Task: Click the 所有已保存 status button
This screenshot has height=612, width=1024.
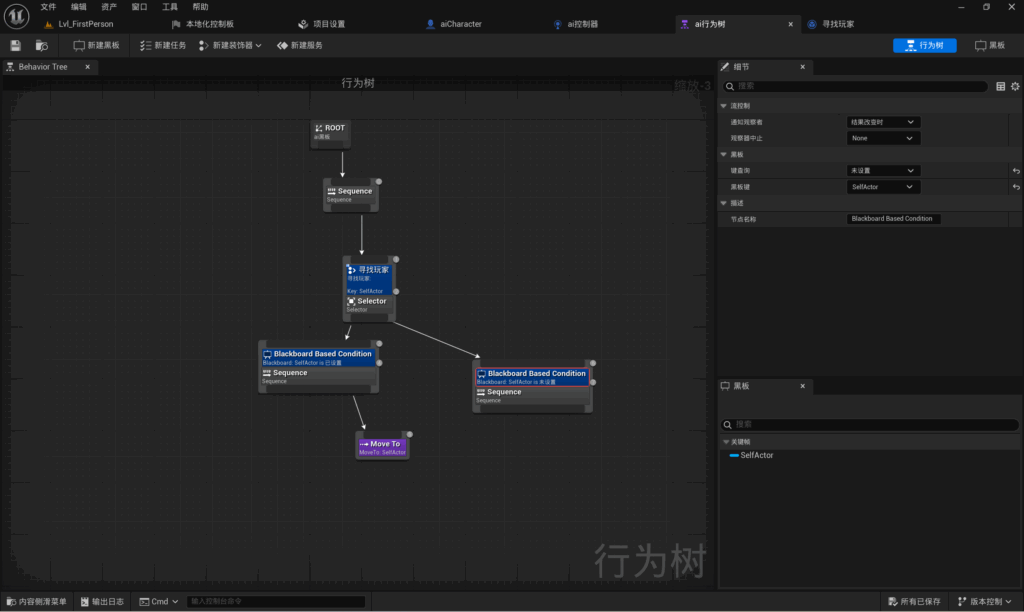Action: (x=914, y=602)
